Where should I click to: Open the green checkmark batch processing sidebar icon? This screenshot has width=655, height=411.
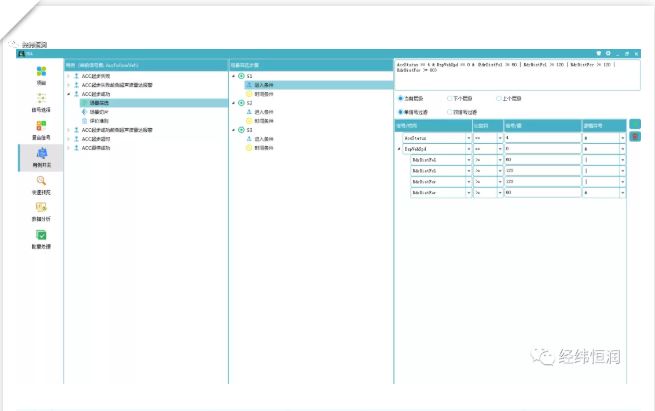[41, 235]
